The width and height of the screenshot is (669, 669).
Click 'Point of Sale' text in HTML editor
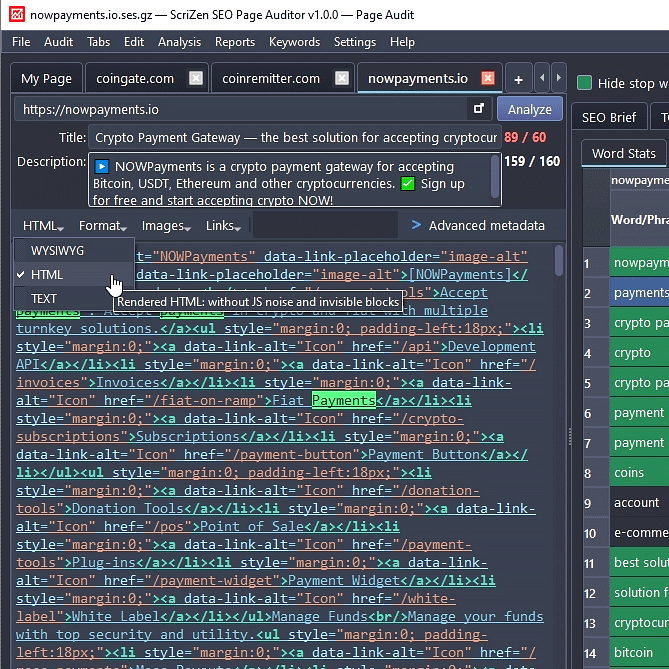tap(252, 526)
